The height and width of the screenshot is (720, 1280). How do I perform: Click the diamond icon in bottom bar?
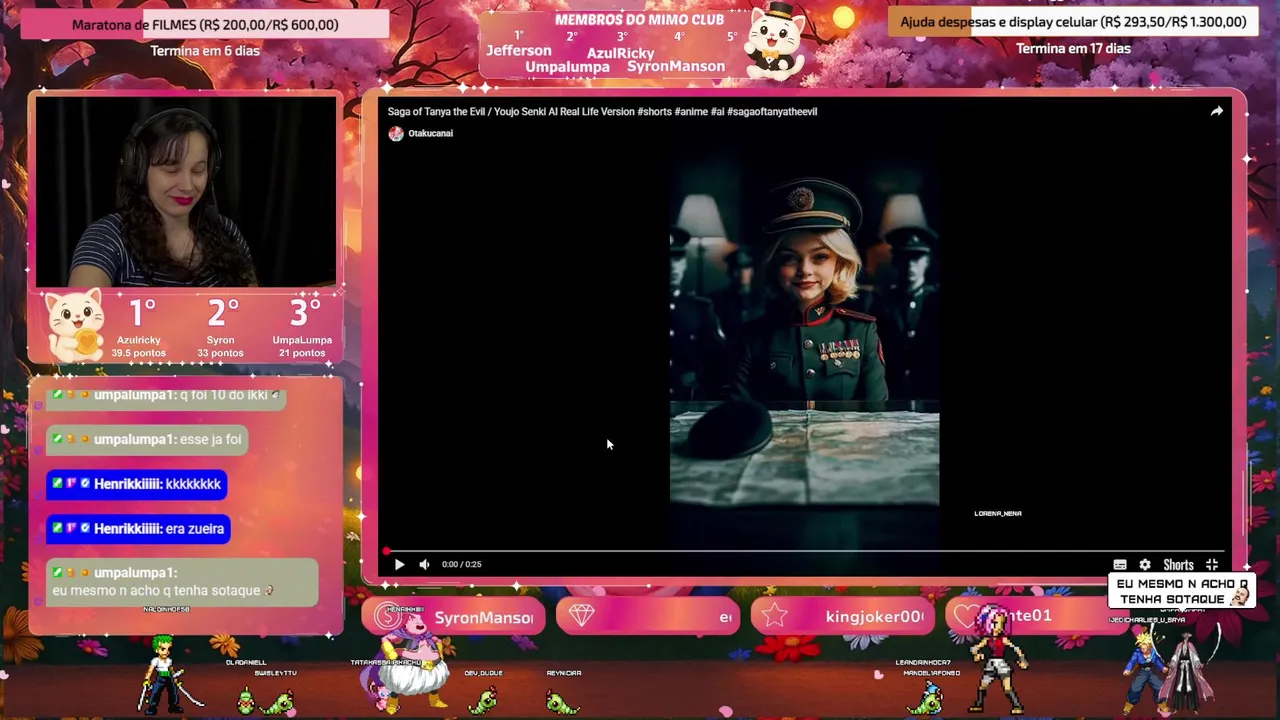point(582,617)
